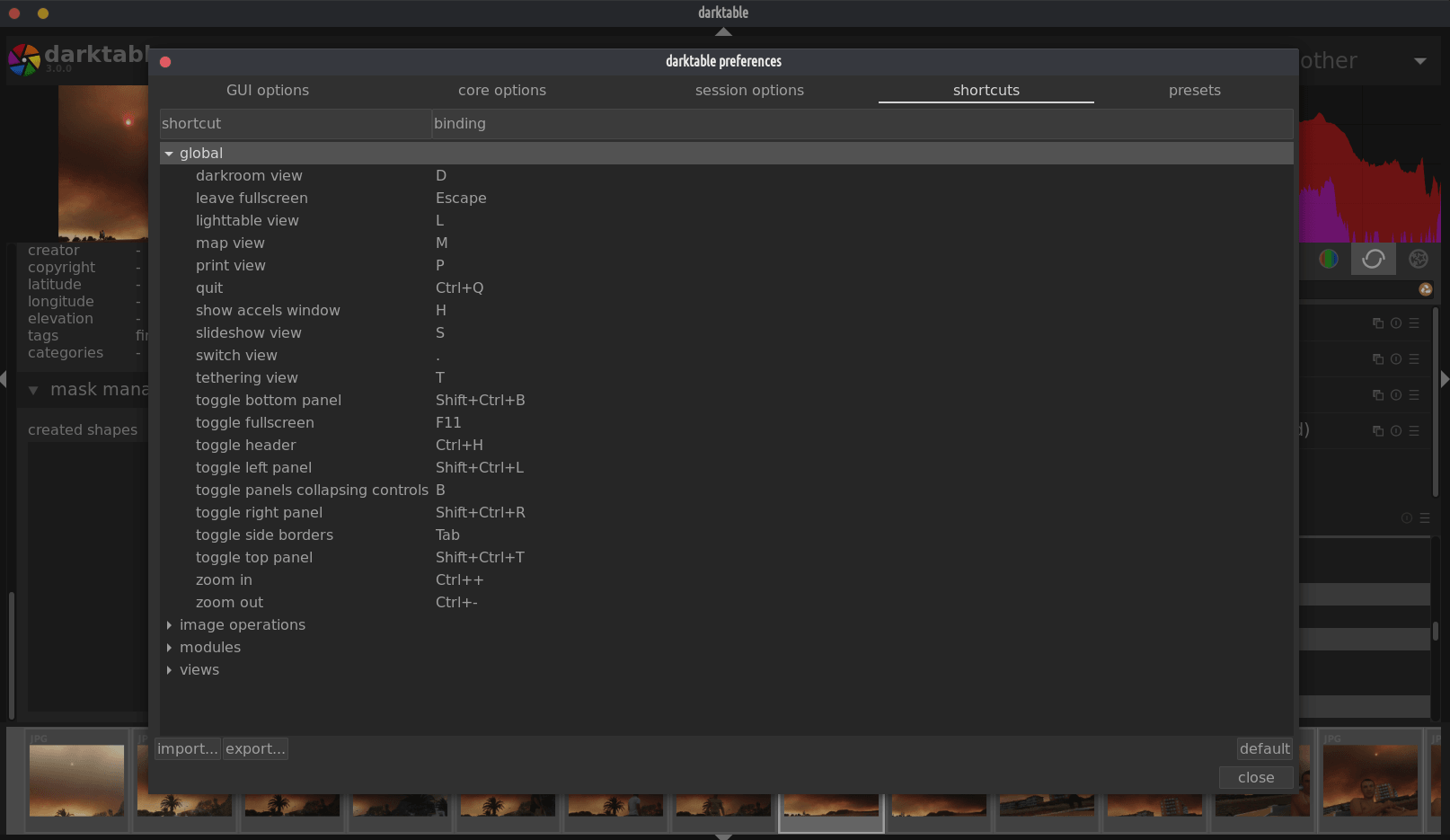This screenshot has width=1450, height=840.
Task: Select the "leave fullscreen" shortcut row
Action: pos(727,199)
